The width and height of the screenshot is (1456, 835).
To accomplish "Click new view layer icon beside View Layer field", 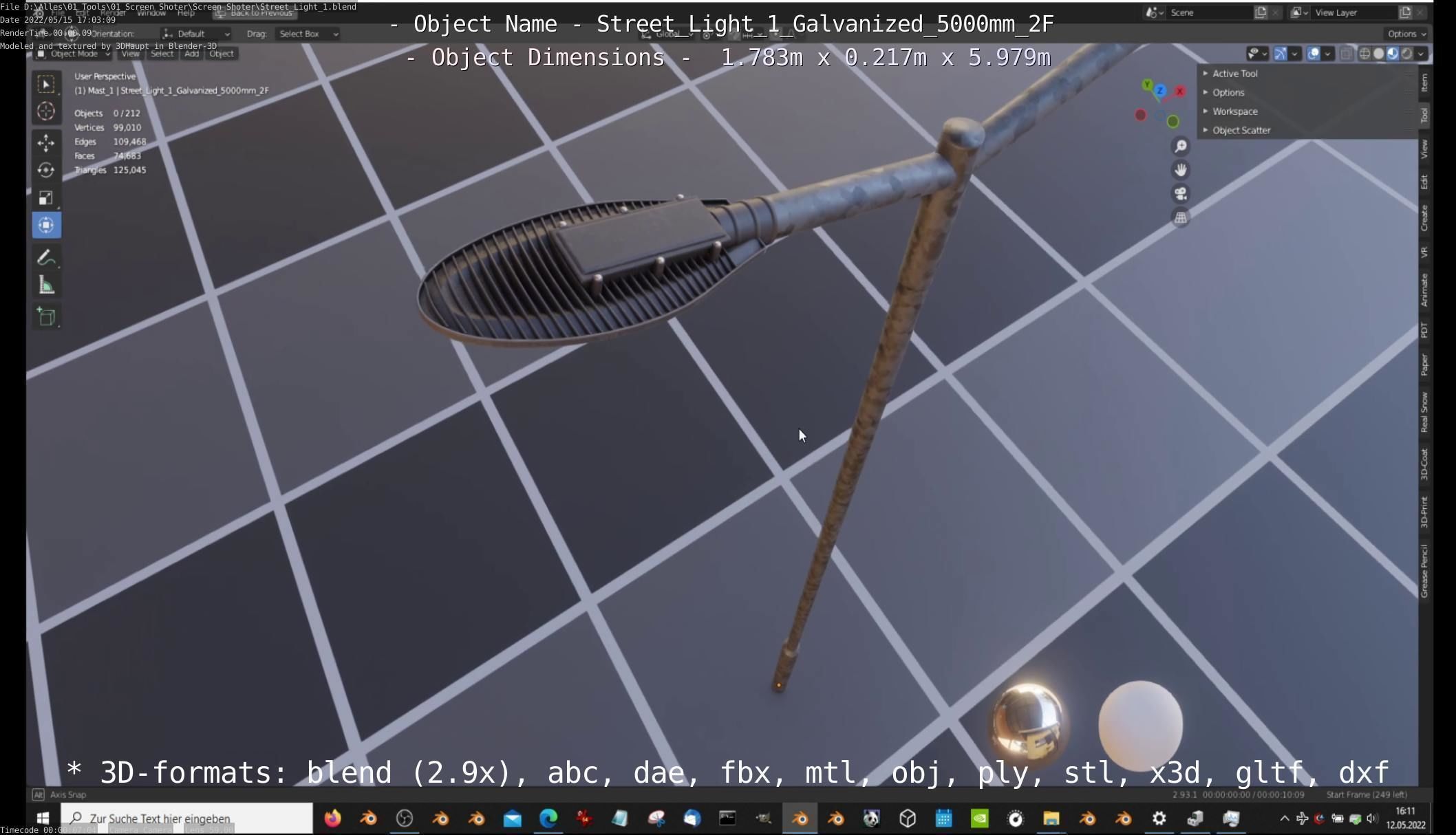I will click(1405, 12).
